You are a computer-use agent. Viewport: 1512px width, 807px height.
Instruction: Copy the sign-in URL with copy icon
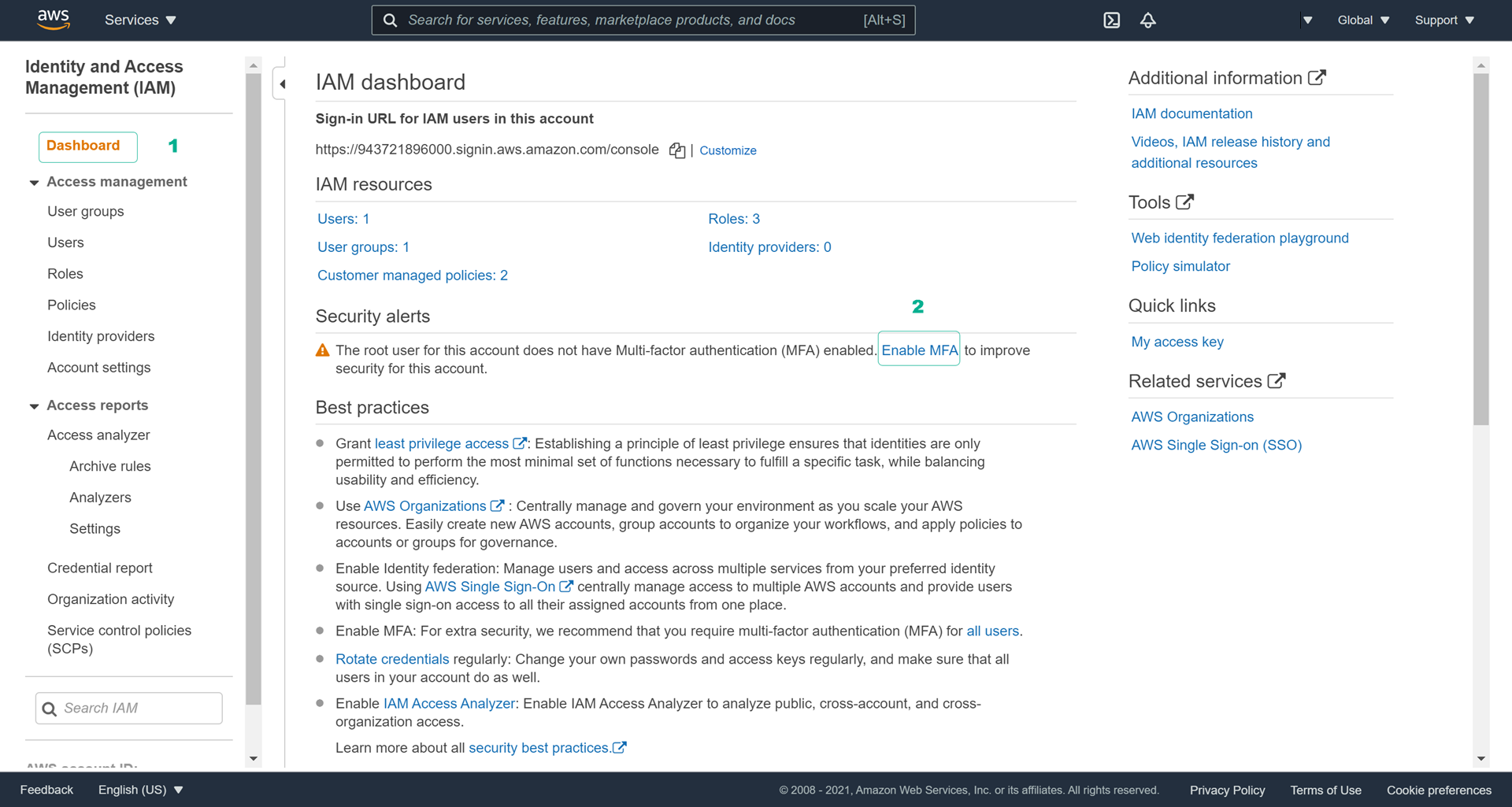coord(676,150)
